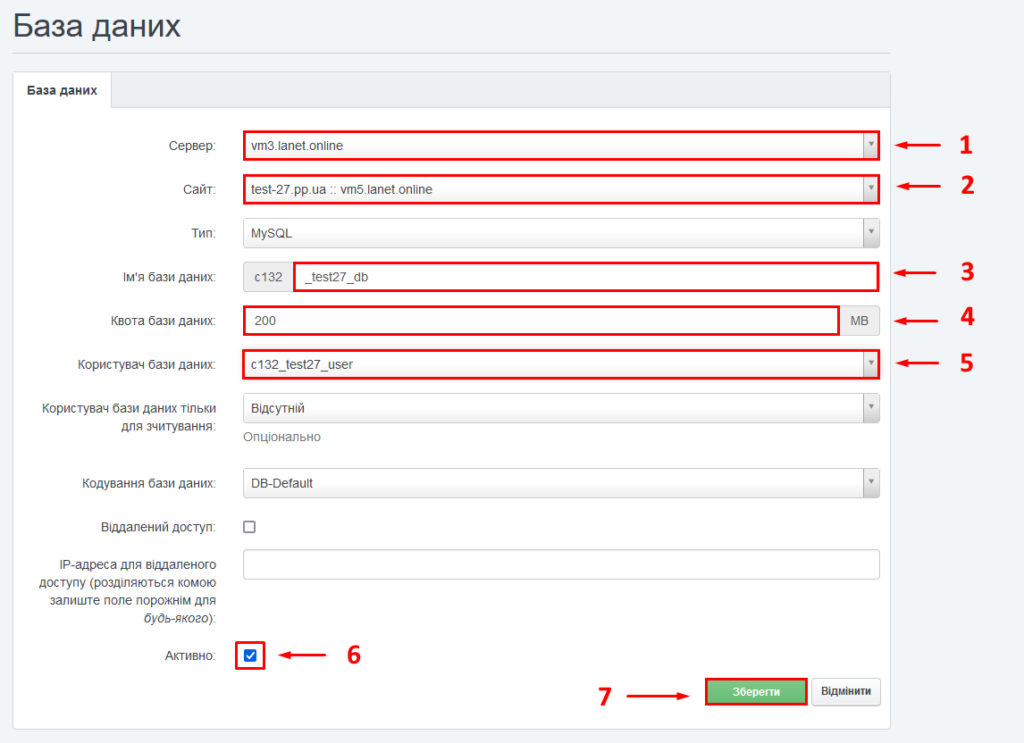Screen dimensions: 1024x743
Task: Uncheck the Активно checkbox
Action: [x=250, y=656]
